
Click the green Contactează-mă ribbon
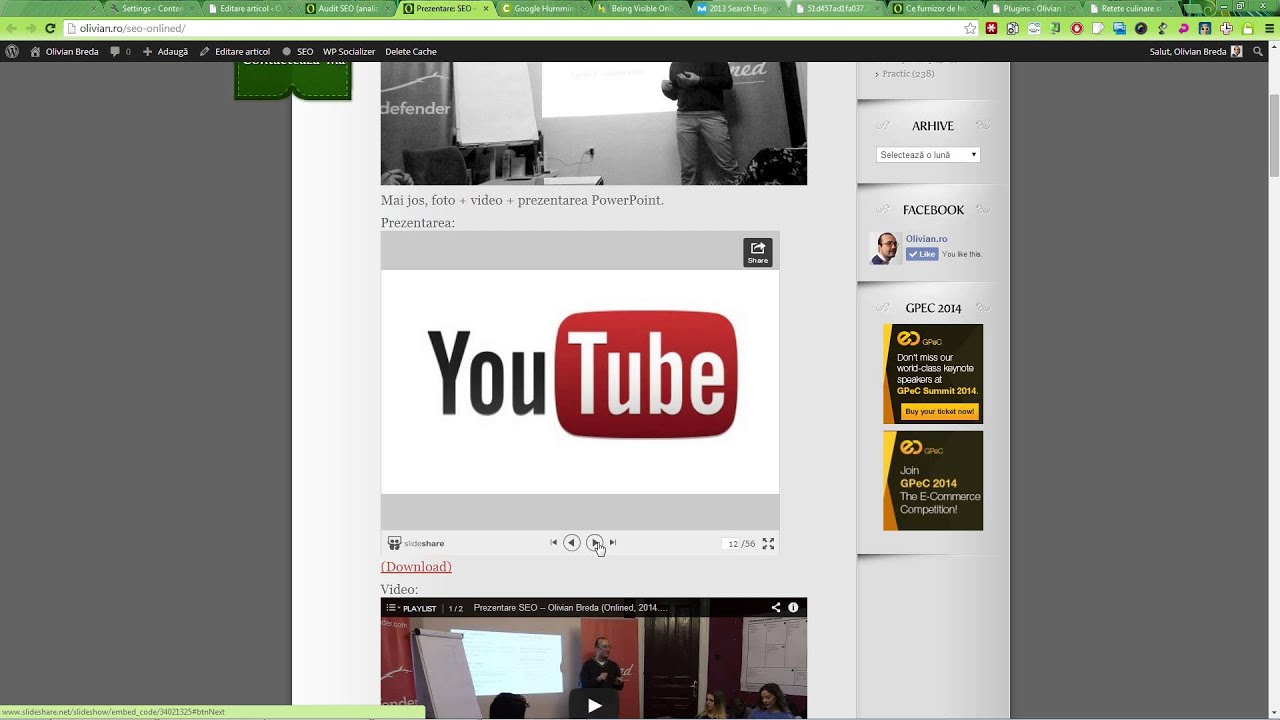coord(293,80)
